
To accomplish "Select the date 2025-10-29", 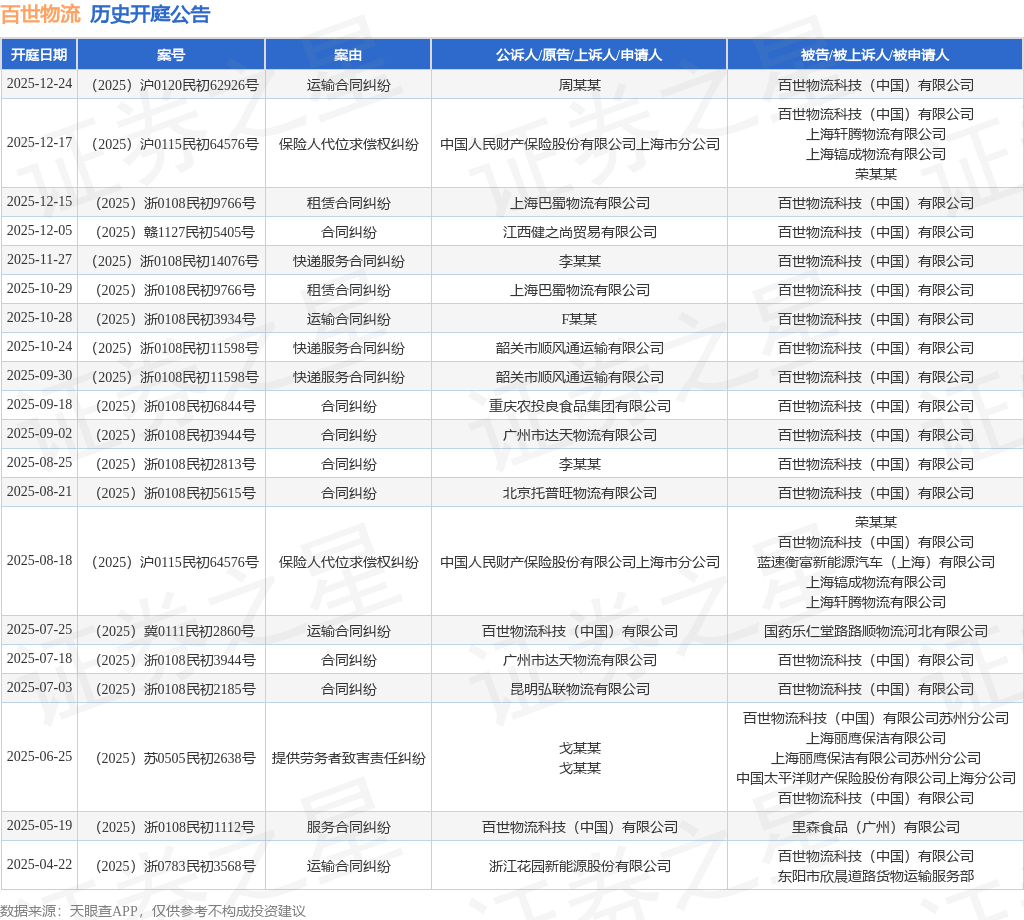I will pos(39,288).
